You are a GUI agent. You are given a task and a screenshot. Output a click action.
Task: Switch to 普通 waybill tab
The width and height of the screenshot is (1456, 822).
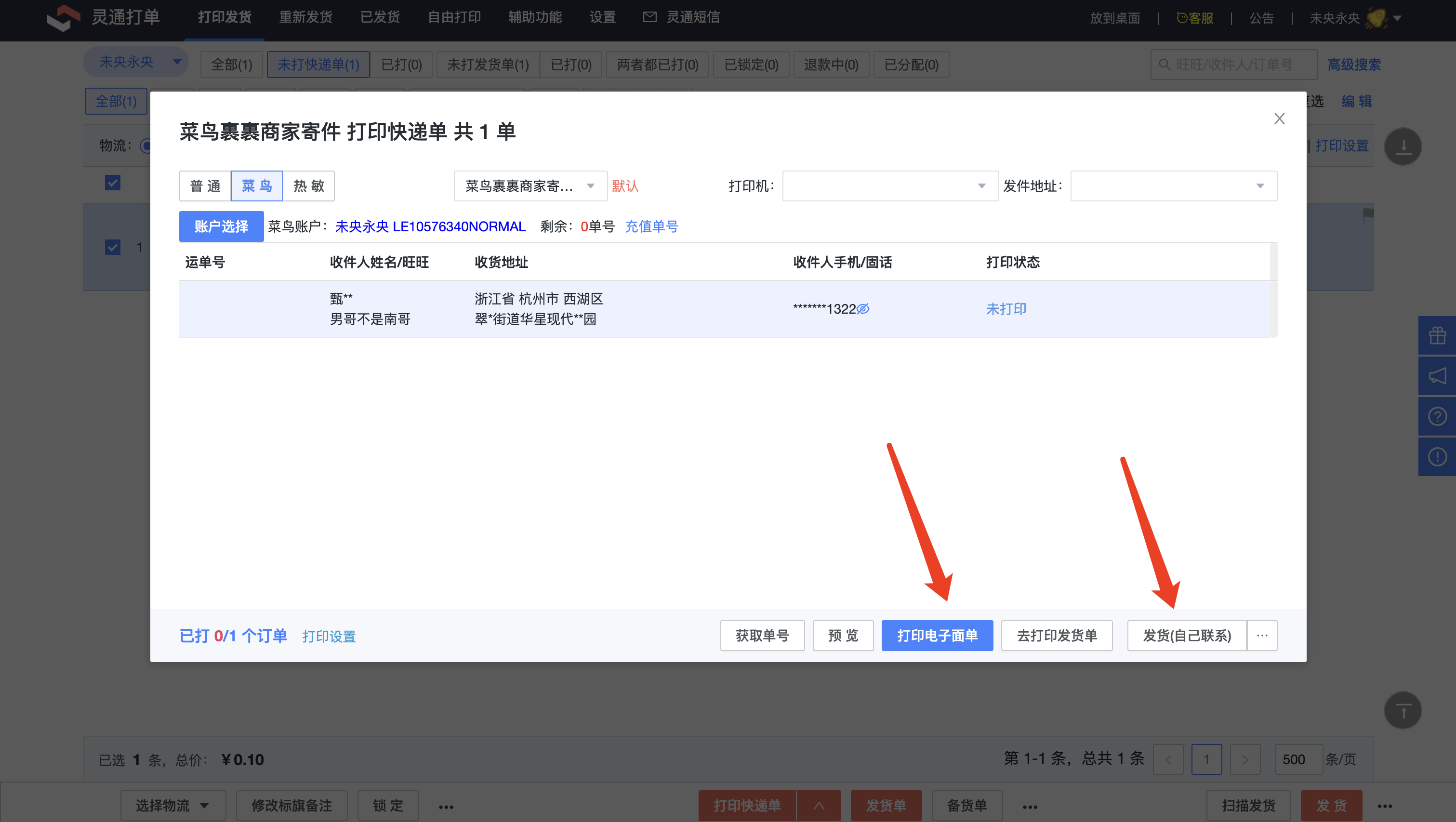coord(205,186)
